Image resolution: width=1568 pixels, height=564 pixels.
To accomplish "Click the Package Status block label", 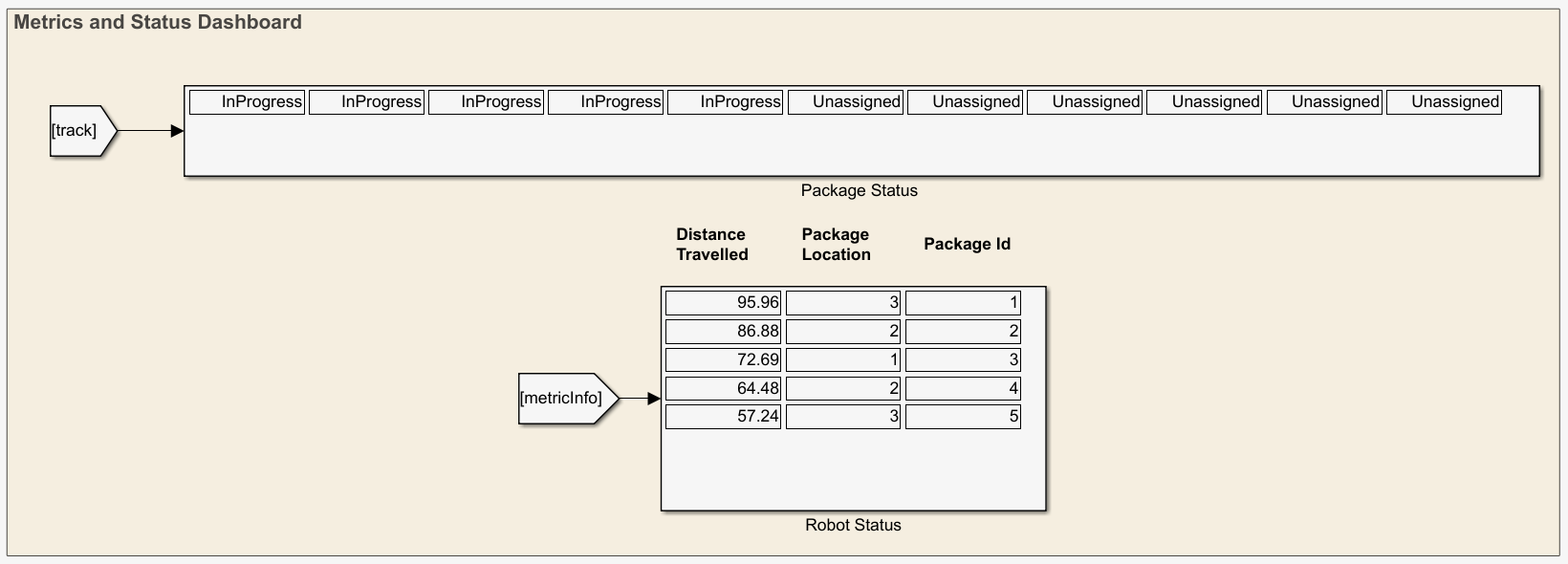I will 859,190.
